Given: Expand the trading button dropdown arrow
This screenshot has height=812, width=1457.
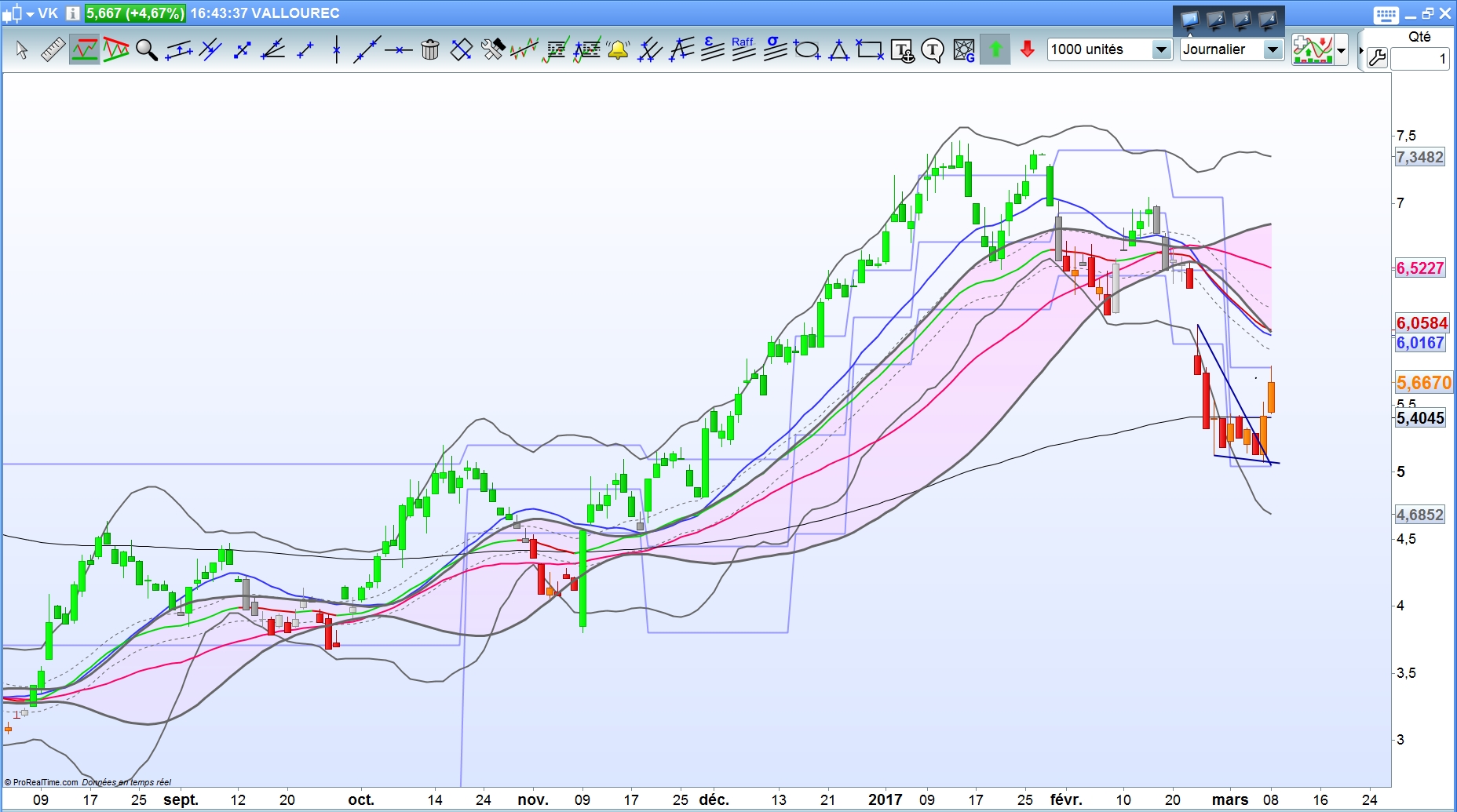Looking at the screenshot, I should tap(1342, 50).
